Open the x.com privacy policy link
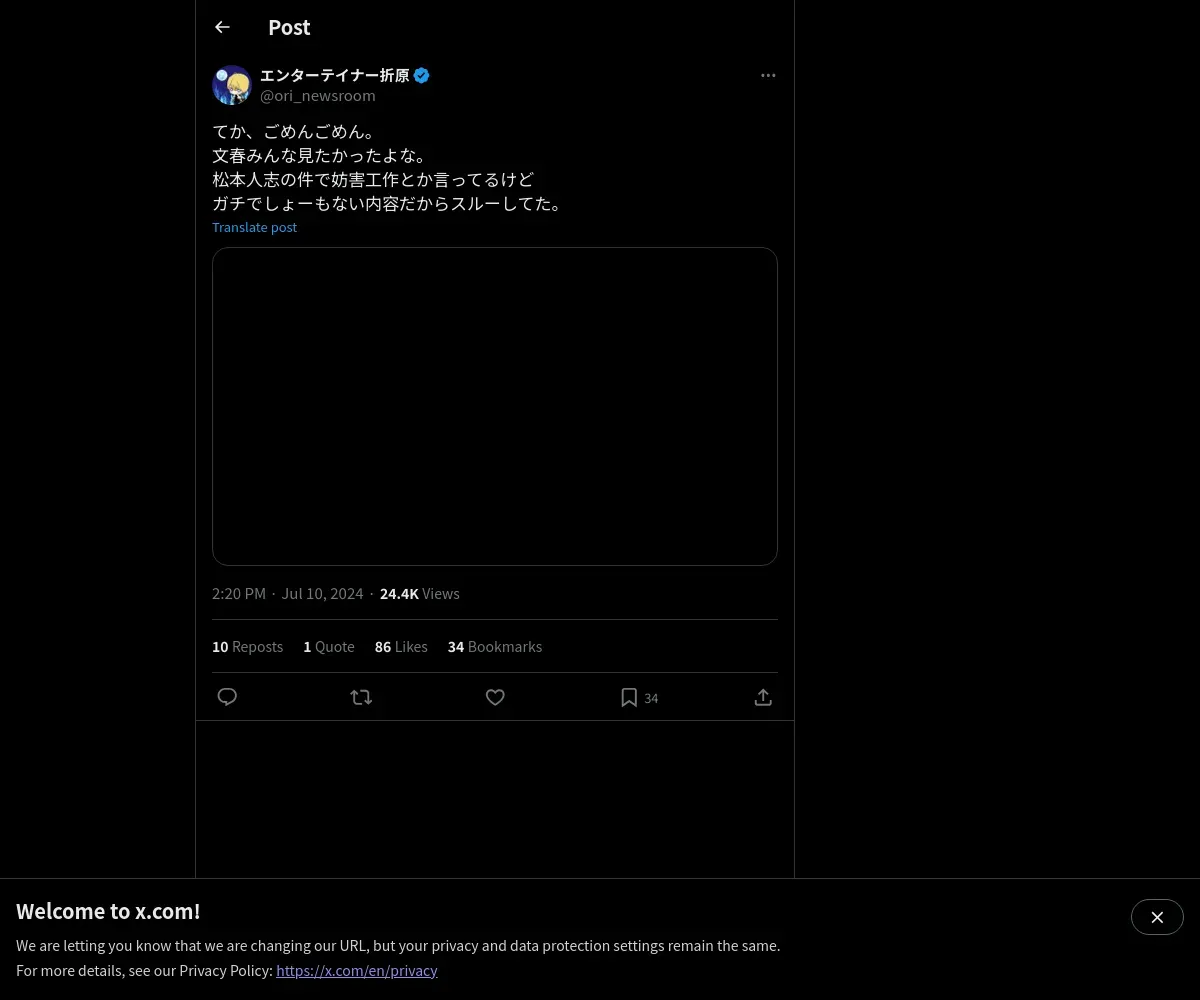Image resolution: width=1200 pixels, height=1000 pixels. [357, 971]
